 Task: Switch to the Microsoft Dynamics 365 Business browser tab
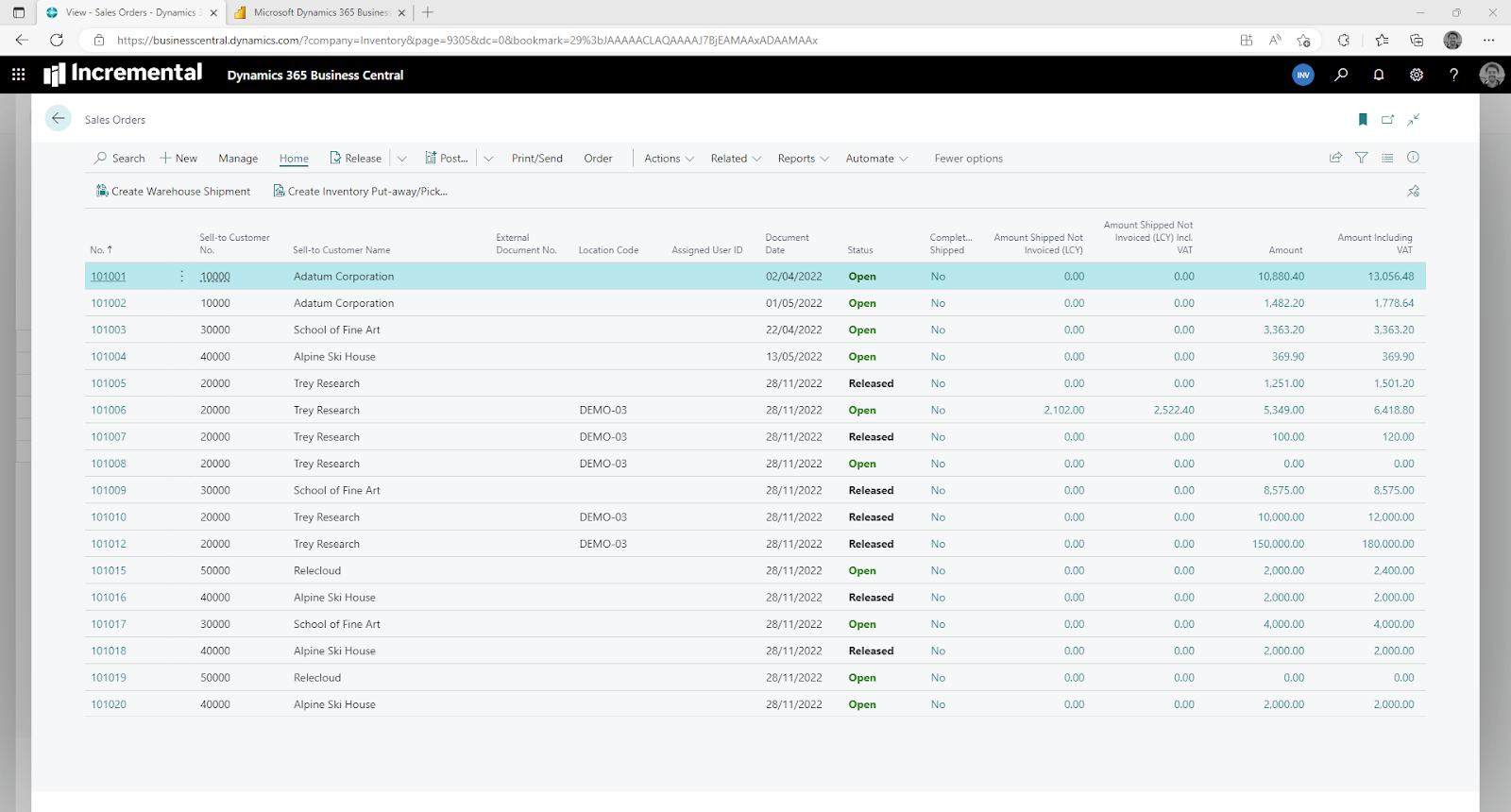click(x=320, y=12)
